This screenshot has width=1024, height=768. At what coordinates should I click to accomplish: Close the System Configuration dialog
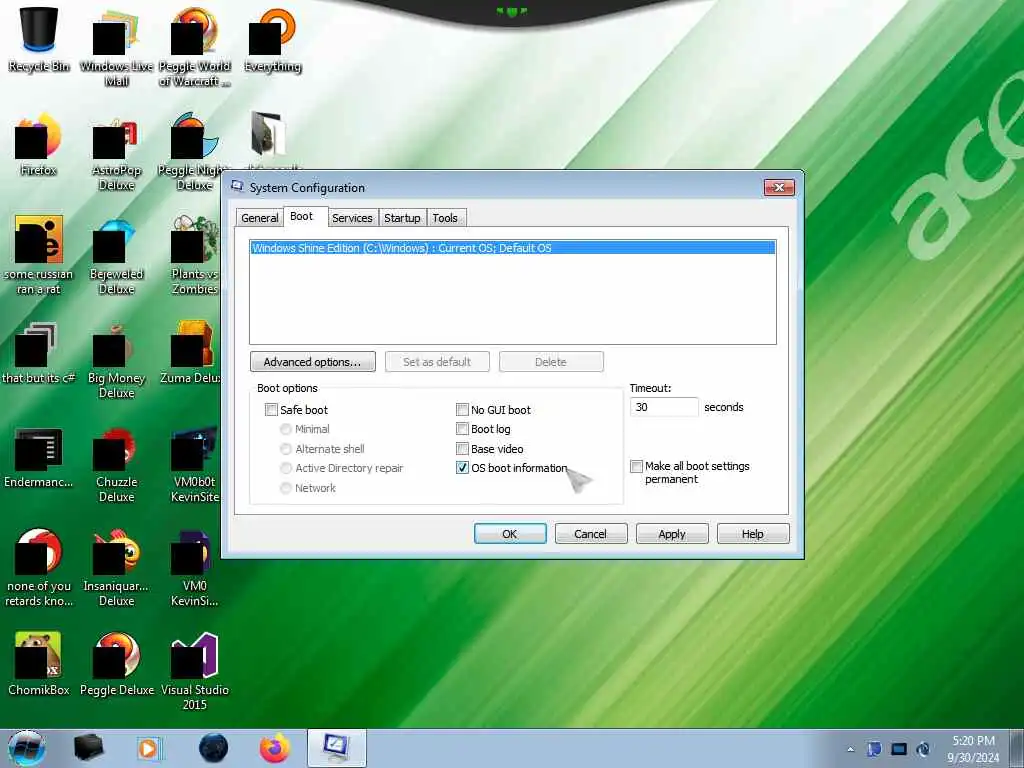(x=779, y=187)
